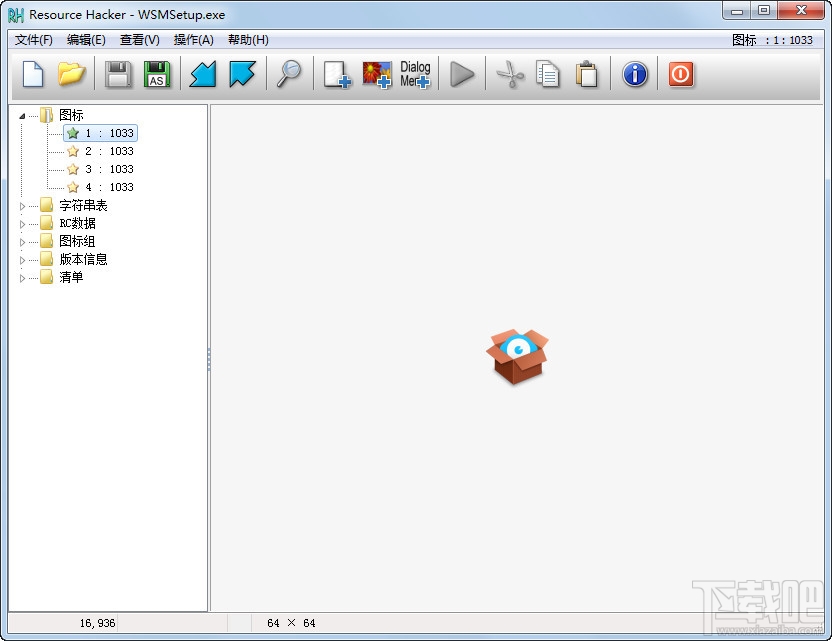Expand the 版本信息 node

(23, 259)
